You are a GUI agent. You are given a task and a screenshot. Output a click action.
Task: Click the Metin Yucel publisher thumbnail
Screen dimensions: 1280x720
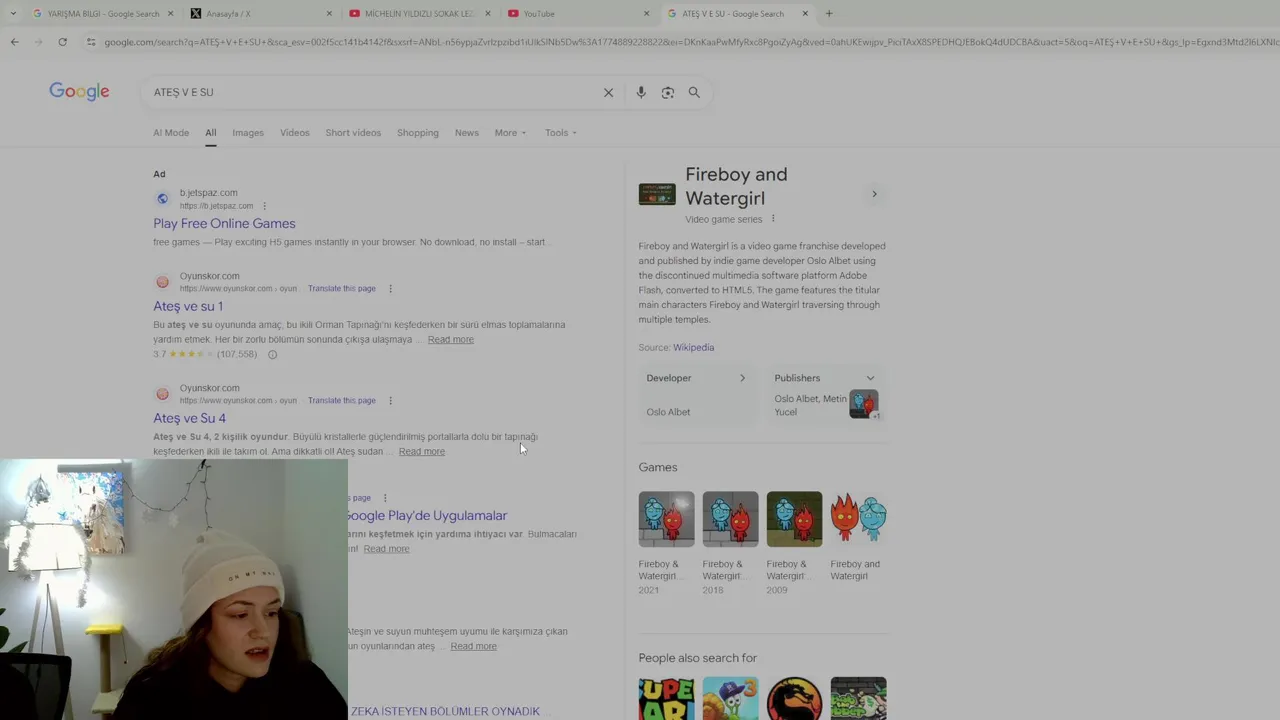[864, 404]
